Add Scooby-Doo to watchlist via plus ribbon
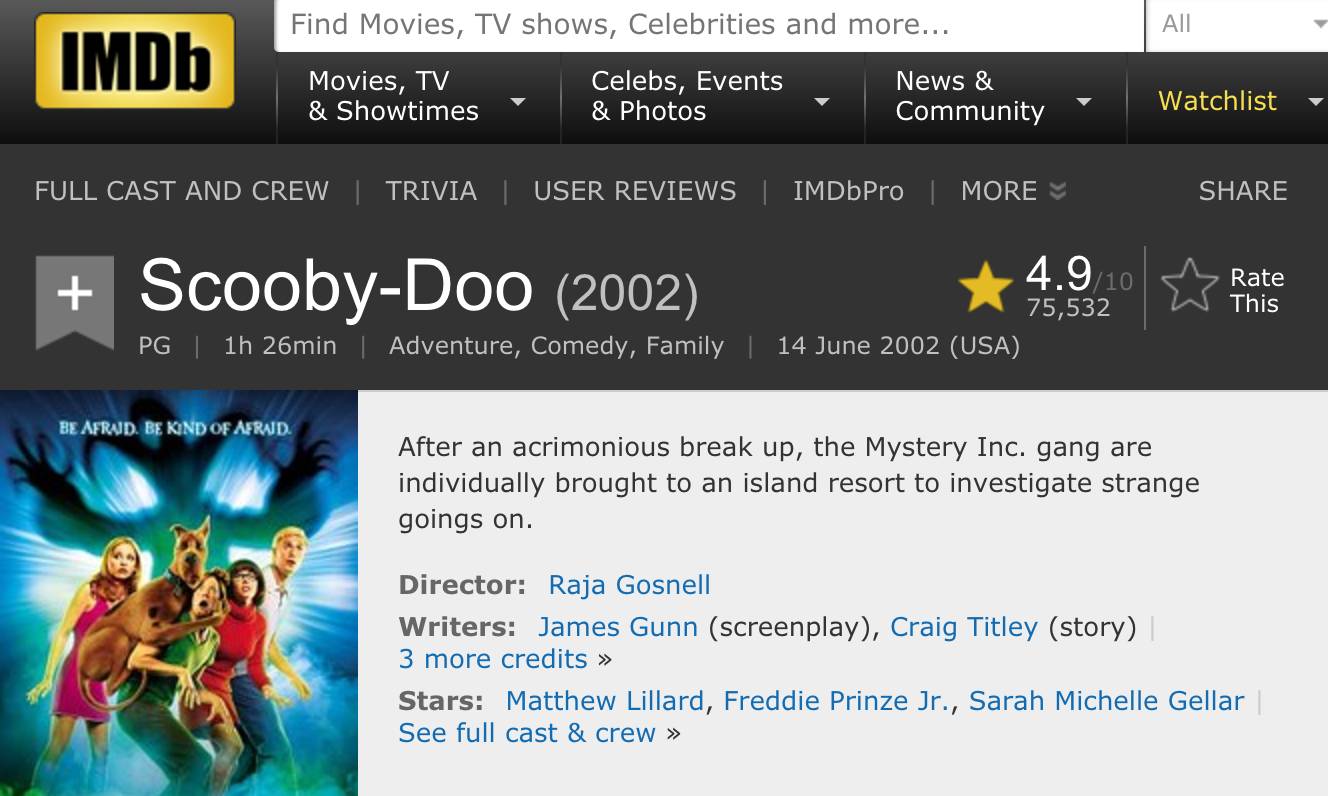Screen dimensions: 1328x796 (74, 295)
